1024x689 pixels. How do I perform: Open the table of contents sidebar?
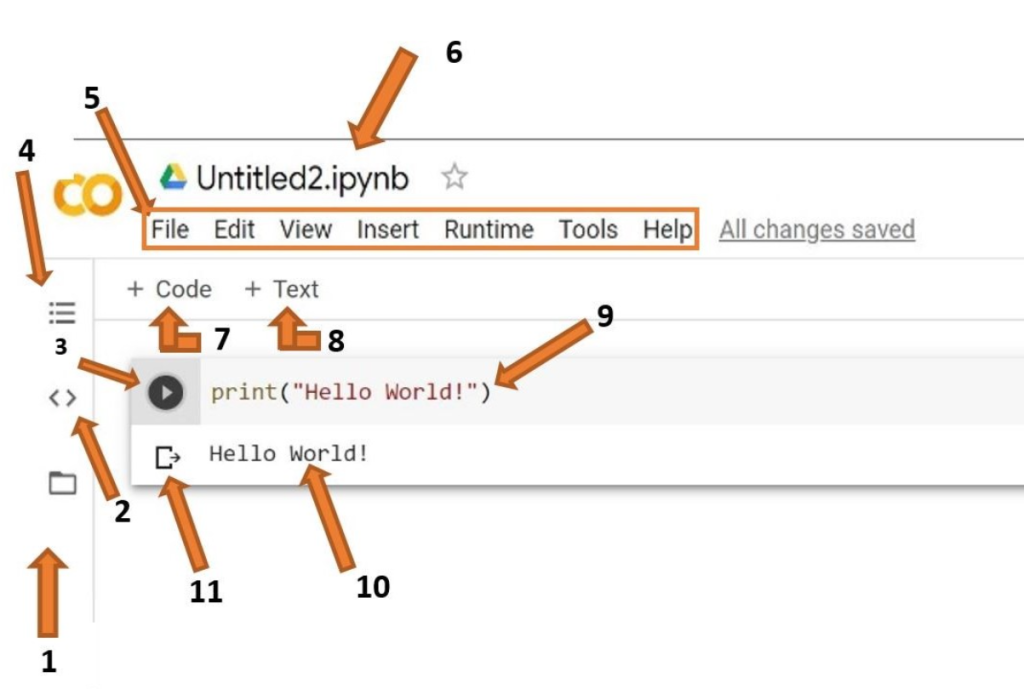coord(62,314)
